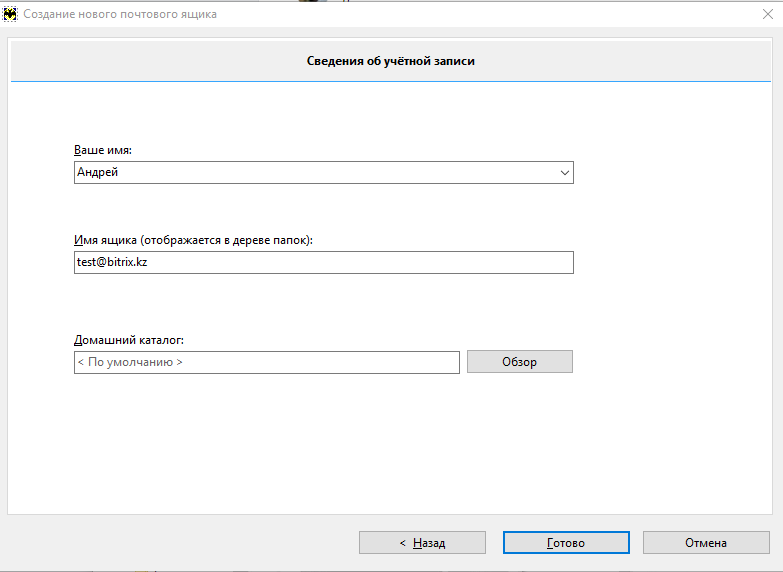Viewport: 783px width, 572px height.
Task: Finish setup with the Готово button
Action: click(x=566, y=543)
